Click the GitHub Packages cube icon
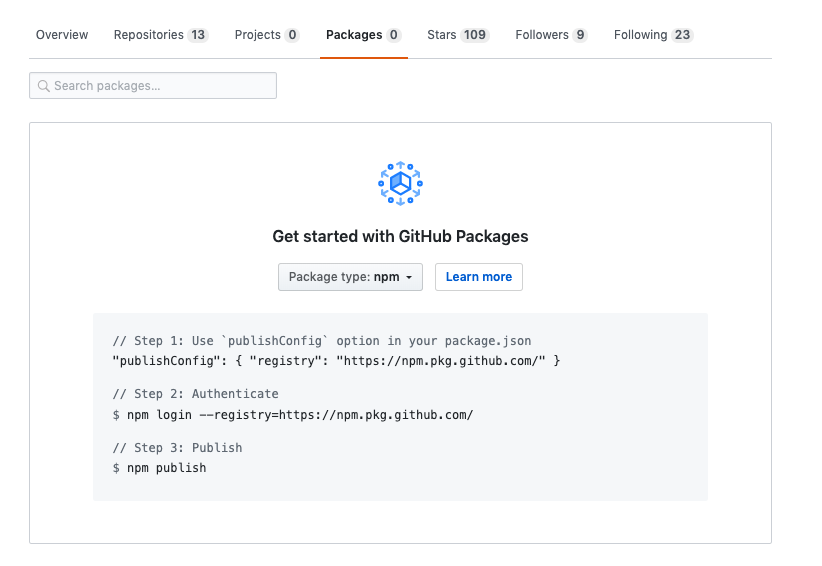This screenshot has width=822, height=566. click(400, 183)
